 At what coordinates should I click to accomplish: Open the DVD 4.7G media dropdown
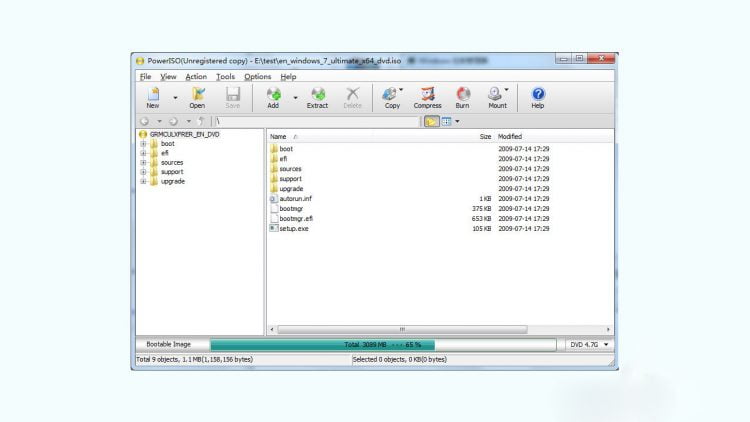tap(589, 344)
